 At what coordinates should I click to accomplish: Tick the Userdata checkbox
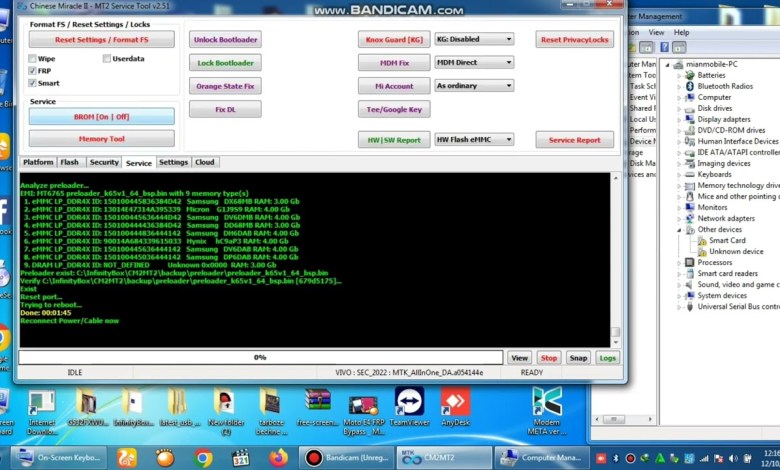pyautogui.click(x=106, y=59)
